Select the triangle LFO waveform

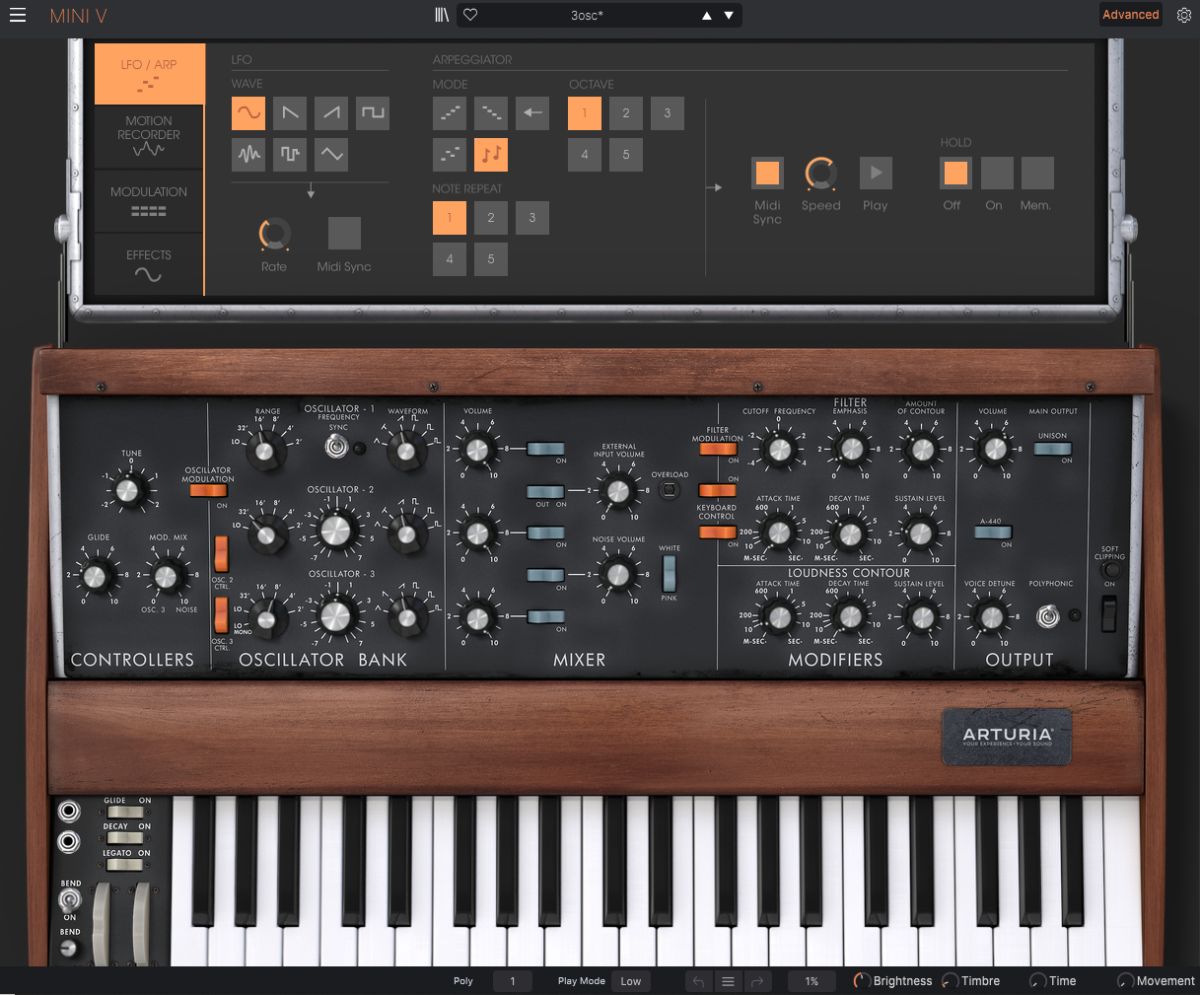pyautogui.click(x=331, y=155)
